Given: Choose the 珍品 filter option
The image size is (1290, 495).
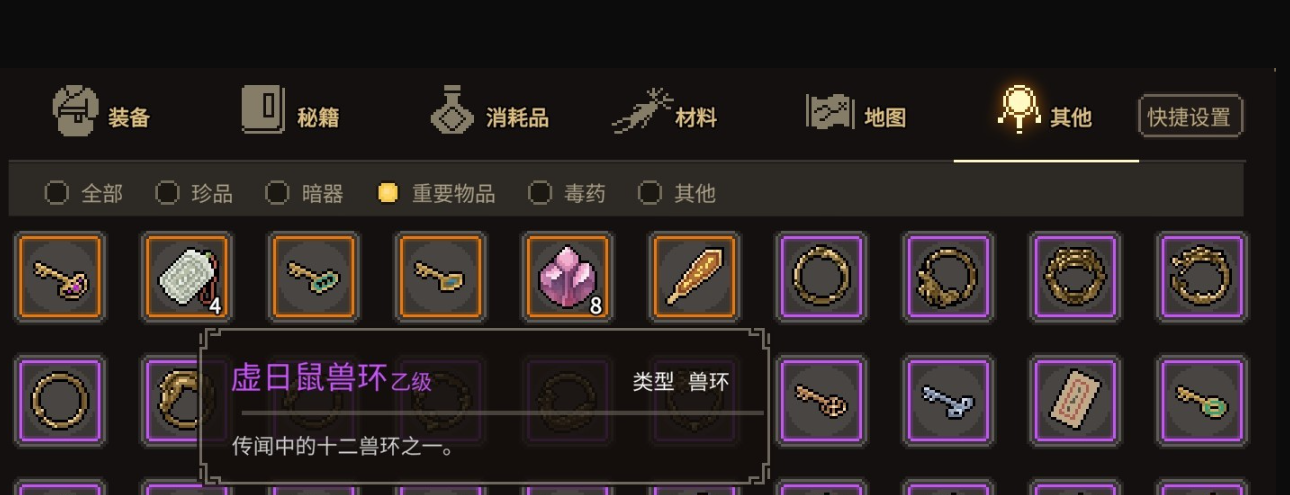Looking at the screenshot, I should point(194,193).
